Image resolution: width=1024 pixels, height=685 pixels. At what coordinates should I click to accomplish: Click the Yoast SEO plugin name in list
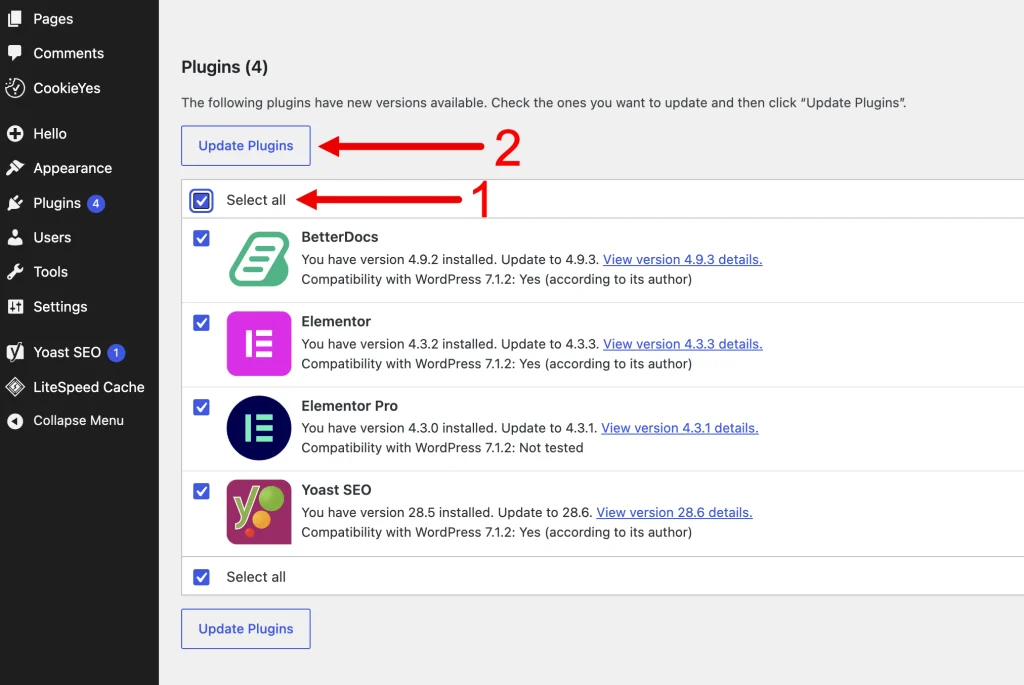pos(336,490)
